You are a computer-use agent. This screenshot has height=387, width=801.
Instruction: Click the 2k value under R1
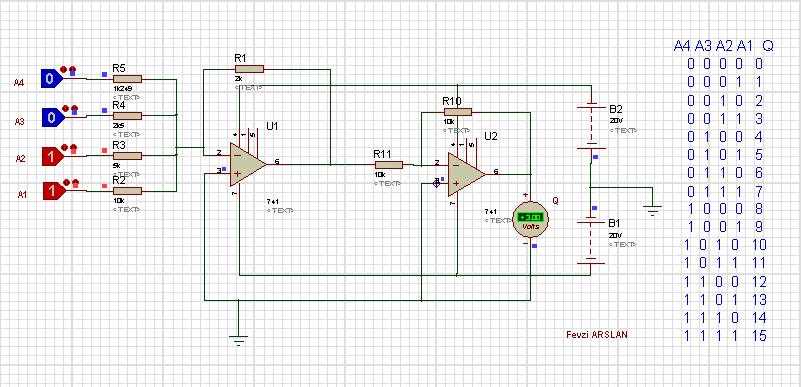(238, 79)
